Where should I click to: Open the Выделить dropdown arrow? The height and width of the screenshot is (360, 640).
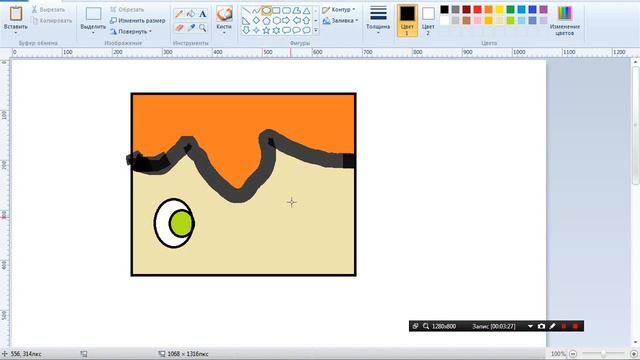[93, 33]
